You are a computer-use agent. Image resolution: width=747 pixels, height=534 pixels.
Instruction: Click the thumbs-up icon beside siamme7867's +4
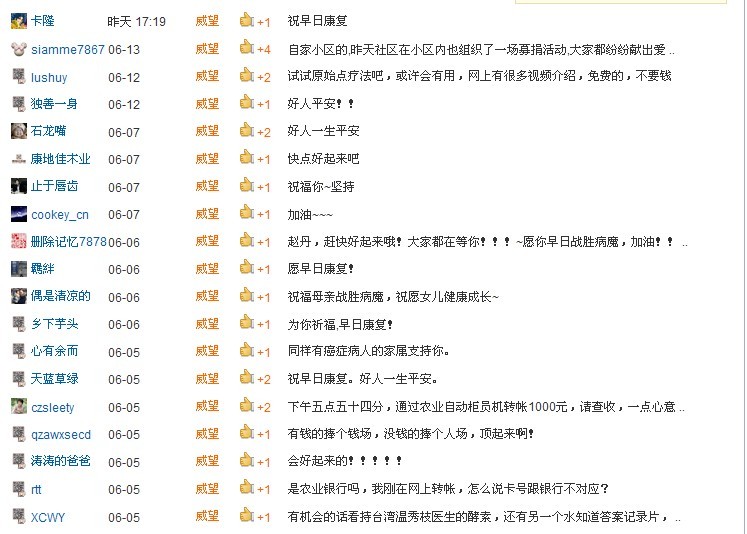point(247,48)
